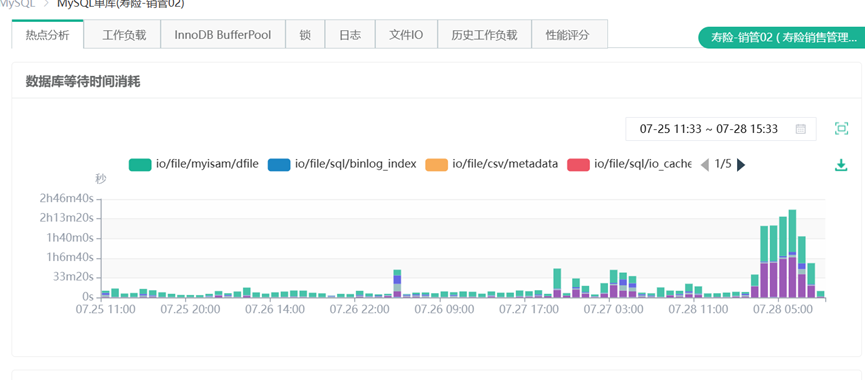Click the 07.26 14:00 x-axis label

[x=275, y=309]
